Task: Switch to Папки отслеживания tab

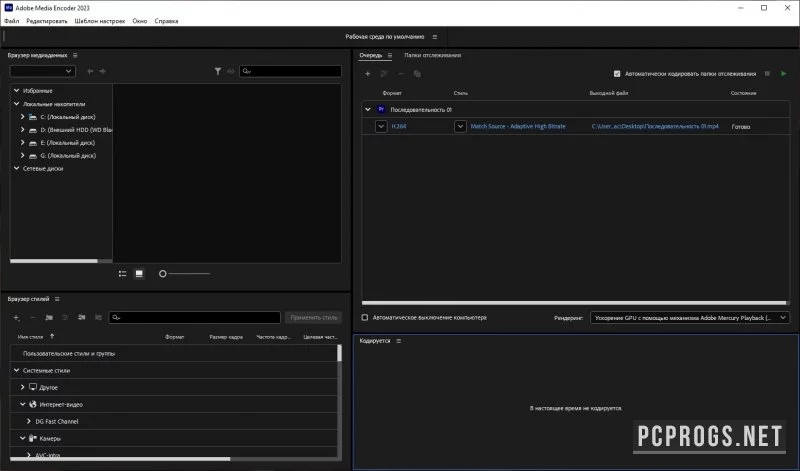Action: [x=433, y=55]
